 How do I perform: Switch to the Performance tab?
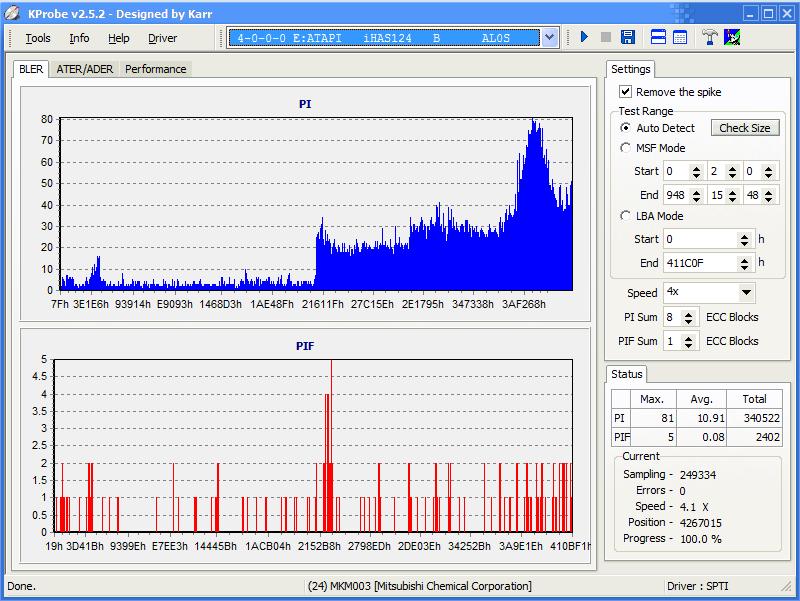point(155,69)
